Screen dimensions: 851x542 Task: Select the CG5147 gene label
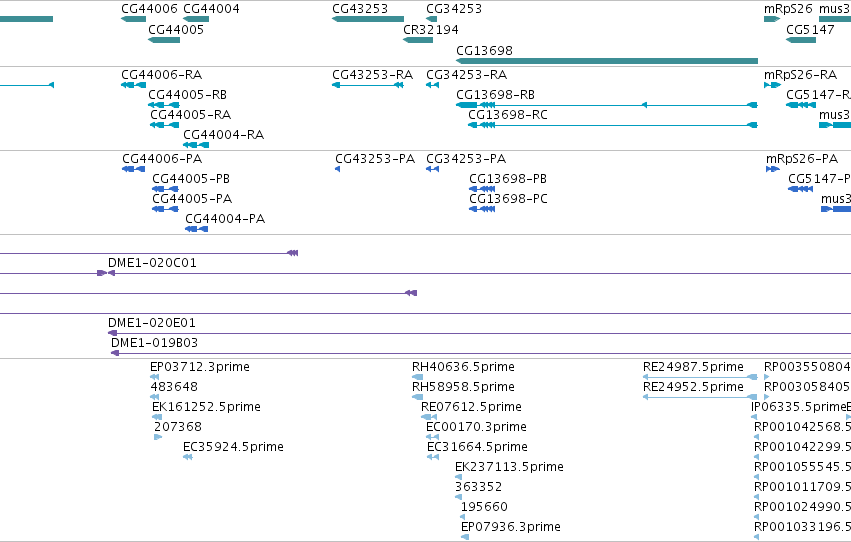click(810, 29)
